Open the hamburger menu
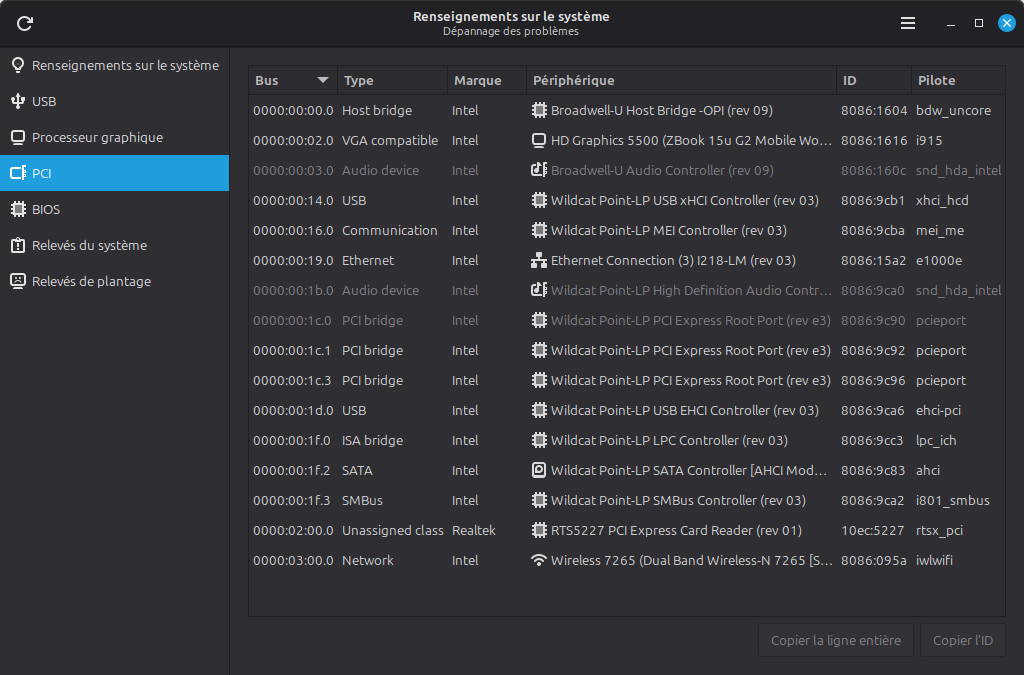The height and width of the screenshot is (675, 1024). [x=907, y=23]
